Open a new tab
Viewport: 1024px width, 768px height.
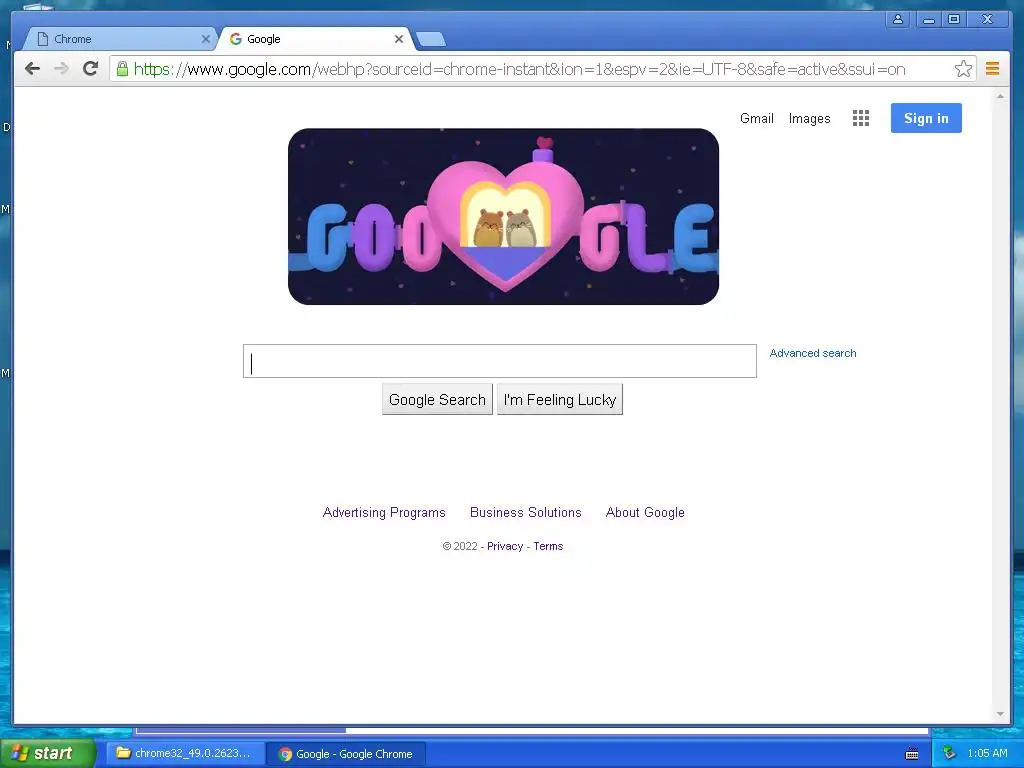tap(431, 40)
